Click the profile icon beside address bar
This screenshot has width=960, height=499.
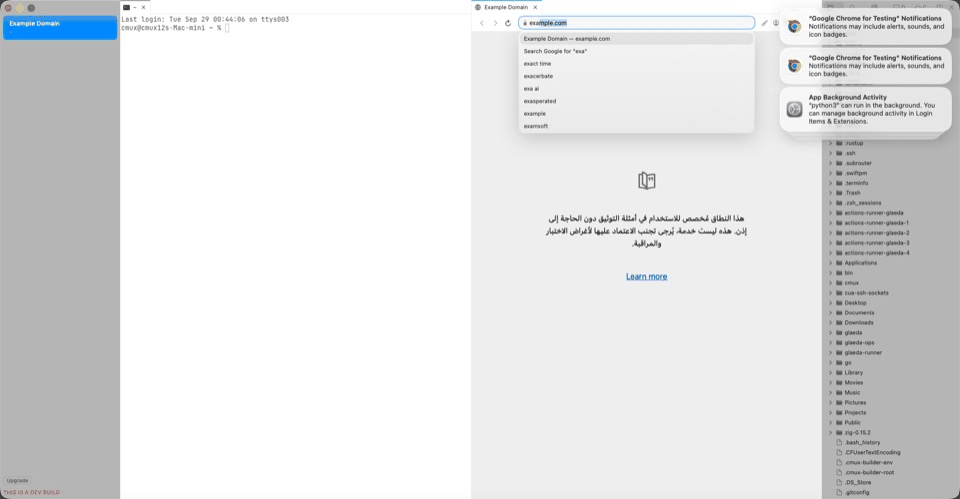pos(776,23)
